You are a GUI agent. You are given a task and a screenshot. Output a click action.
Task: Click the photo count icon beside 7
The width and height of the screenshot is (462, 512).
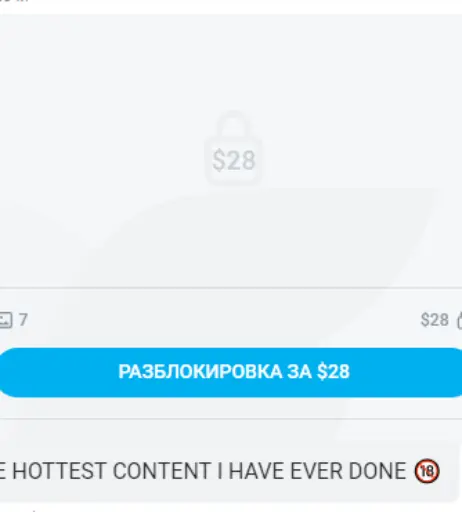pyautogui.click(x=6, y=320)
